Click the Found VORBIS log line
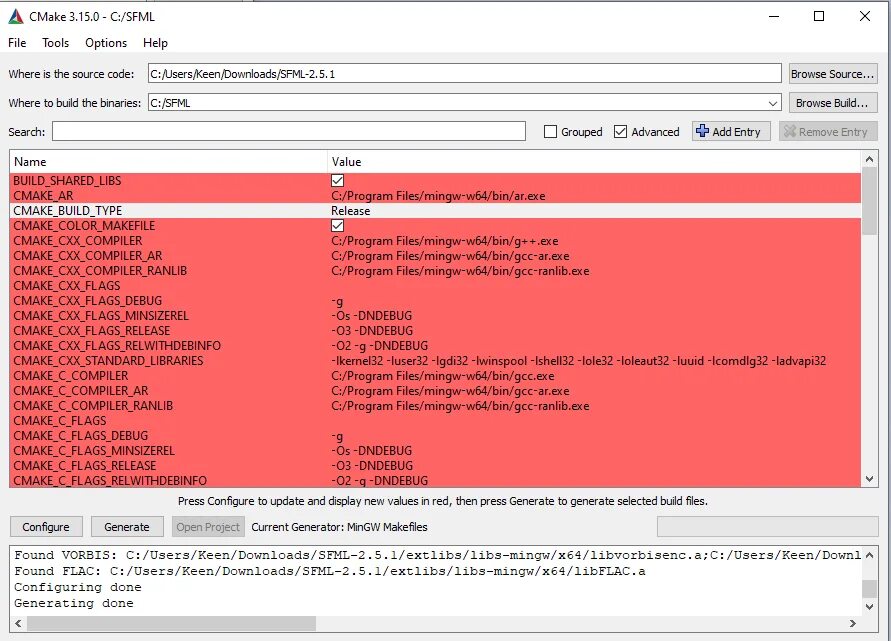 (x=438, y=555)
